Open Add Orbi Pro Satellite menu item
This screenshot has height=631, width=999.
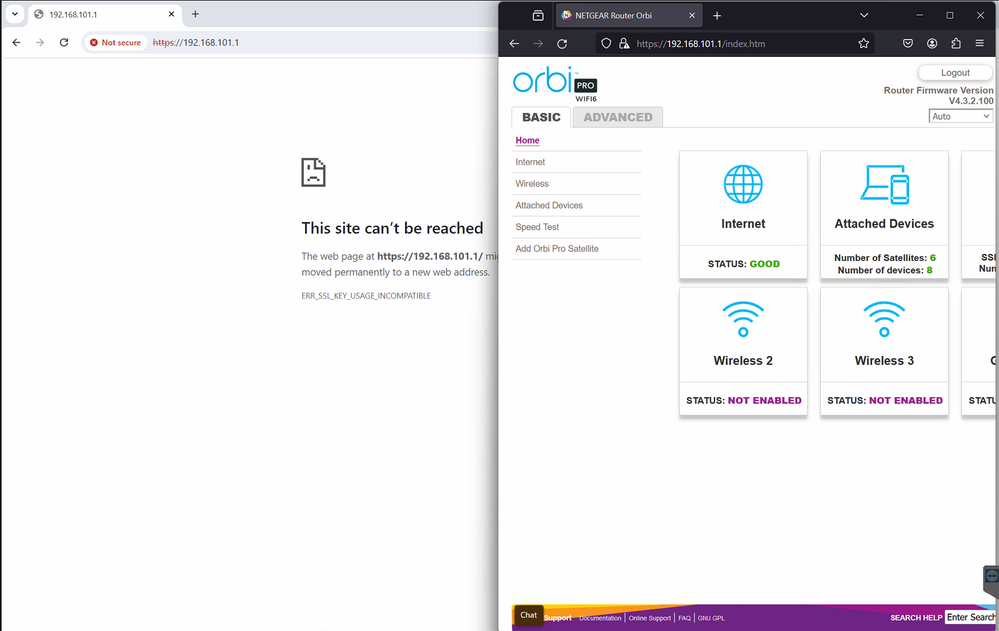click(x=556, y=248)
